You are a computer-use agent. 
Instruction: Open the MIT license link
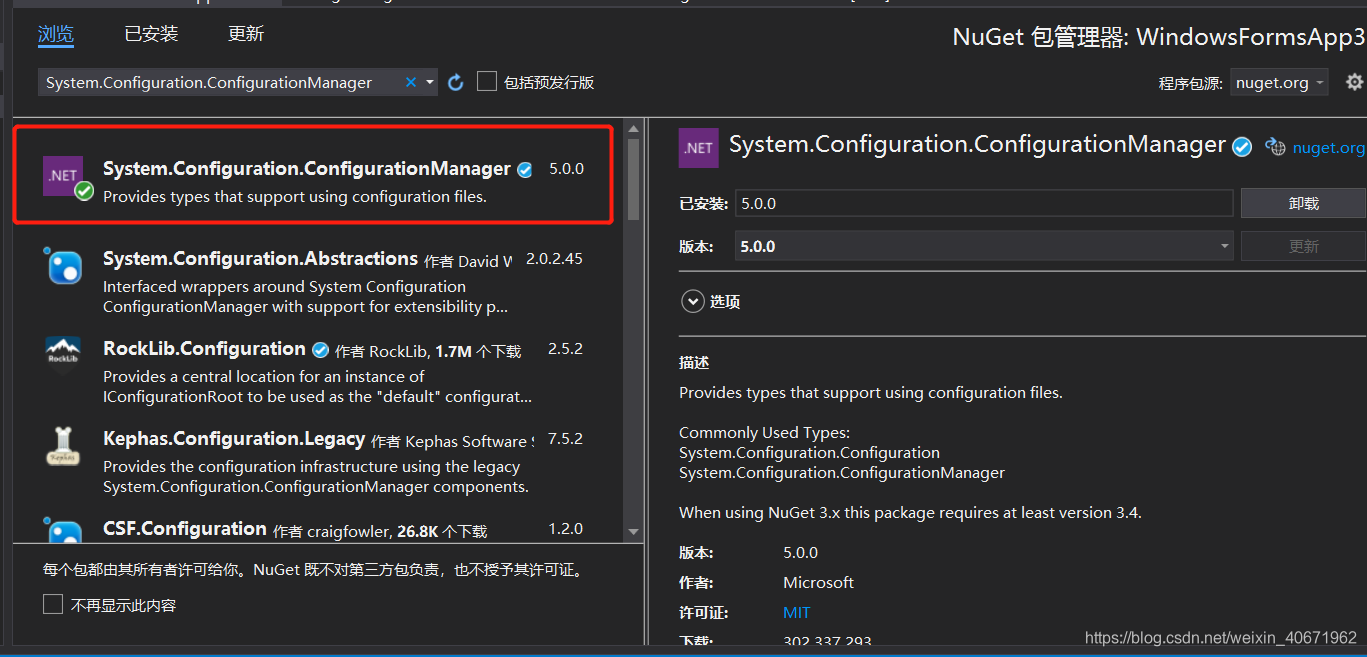[x=797, y=612]
